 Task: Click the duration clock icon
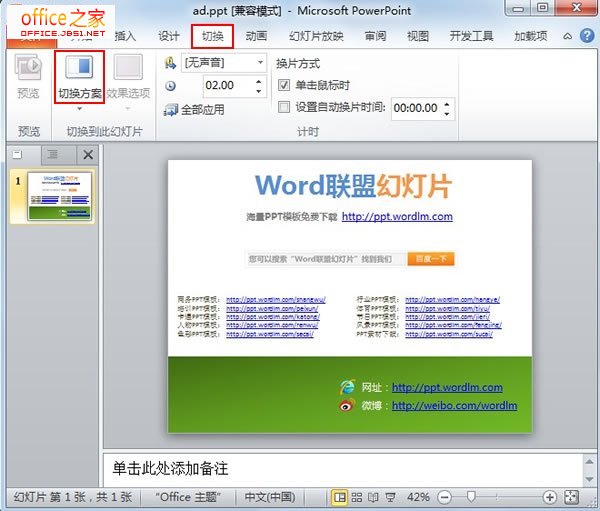point(170,86)
